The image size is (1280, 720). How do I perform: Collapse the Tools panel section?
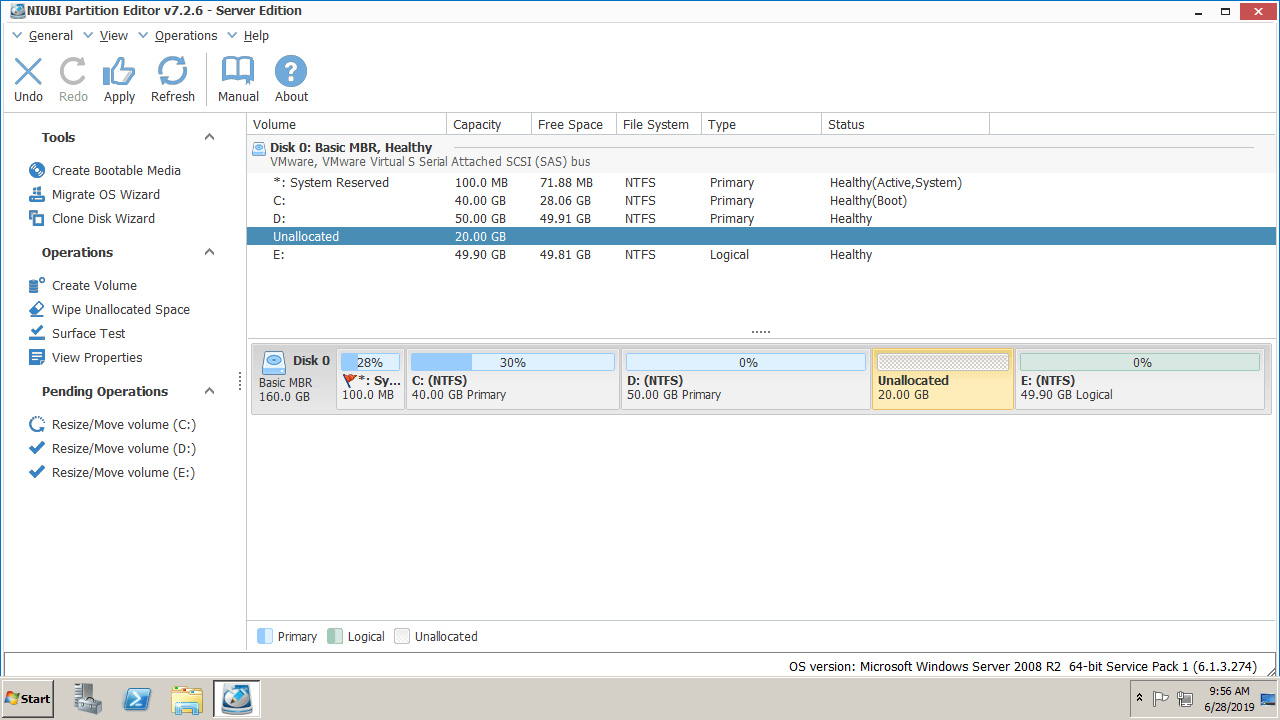click(x=209, y=138)
